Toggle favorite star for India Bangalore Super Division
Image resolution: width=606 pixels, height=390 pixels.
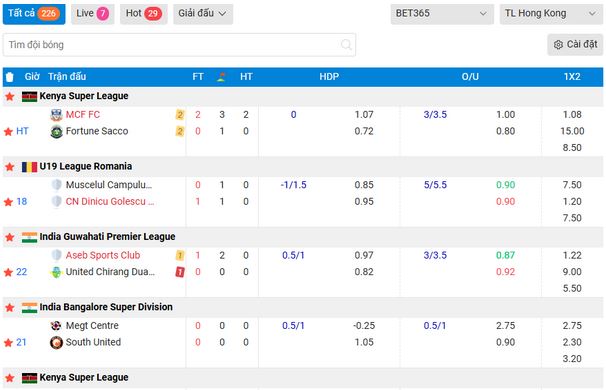[x=10, y=308]
